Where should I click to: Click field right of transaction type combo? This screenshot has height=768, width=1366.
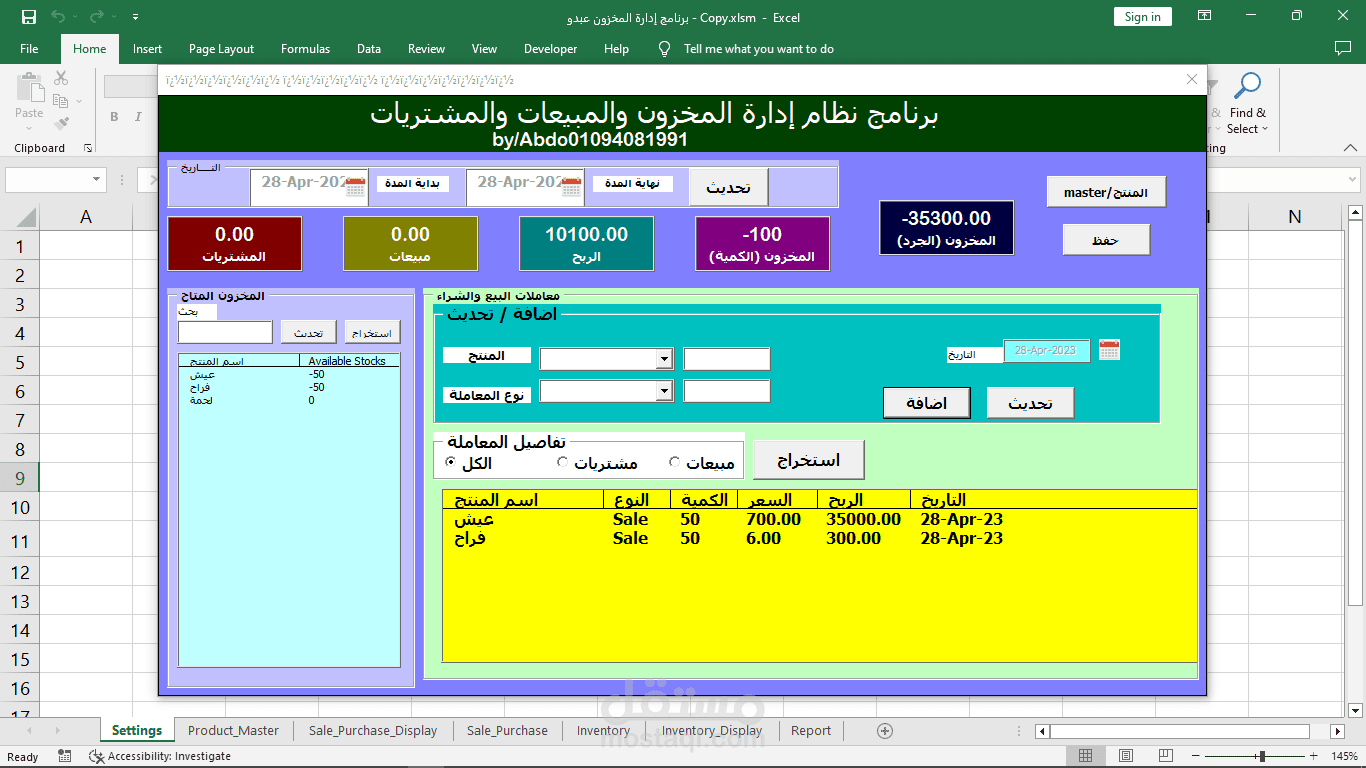pos(727,391)
